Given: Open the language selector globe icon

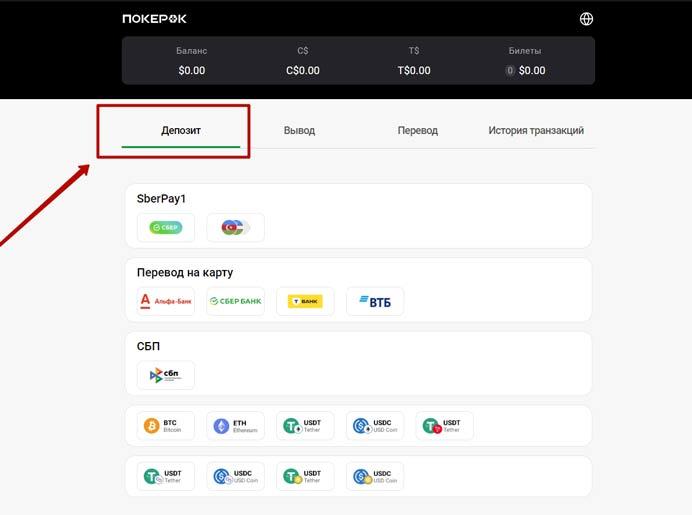Looking at the screenshot, I should coord(586,19).
